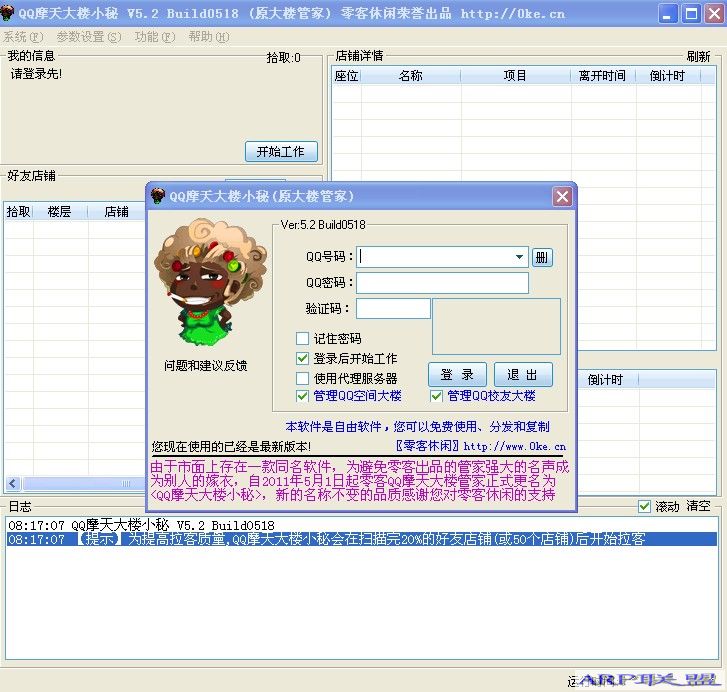Toggle 管理QQ校友大楼 checkbox
The width and height of the screenshot is (727, 692).
(436, 396)
